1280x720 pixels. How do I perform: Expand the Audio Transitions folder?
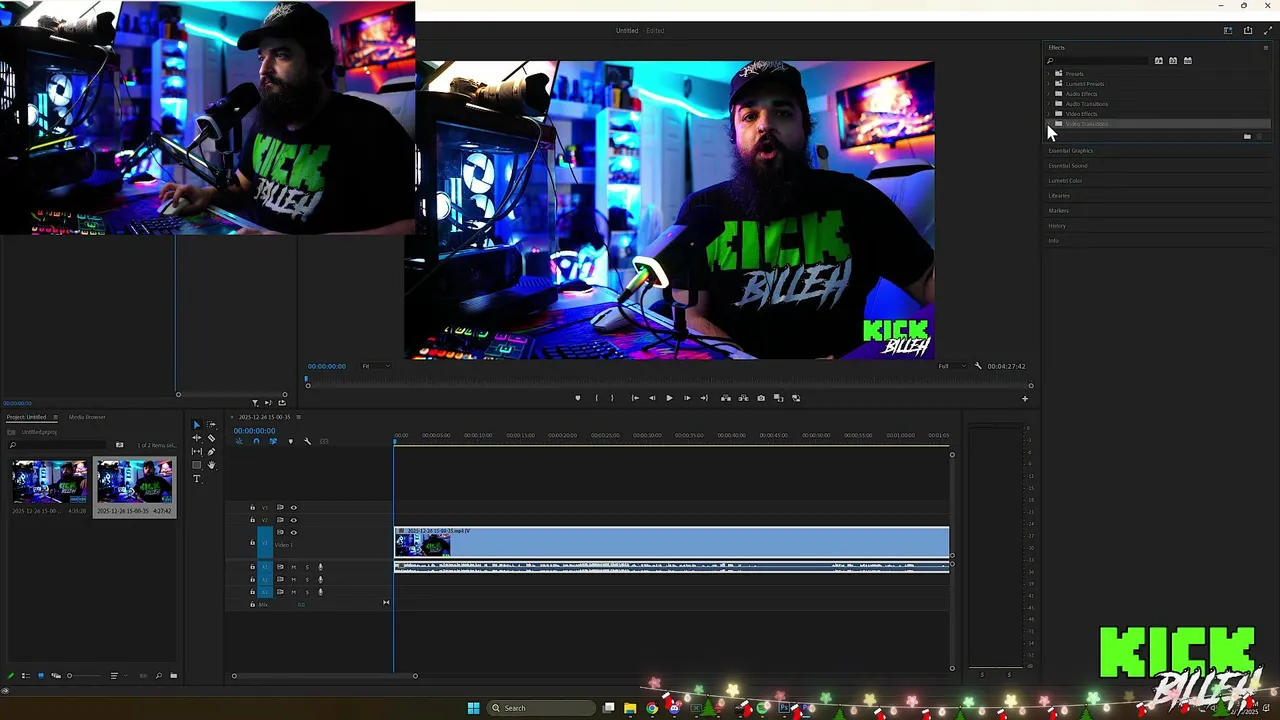click(1048, 104)
